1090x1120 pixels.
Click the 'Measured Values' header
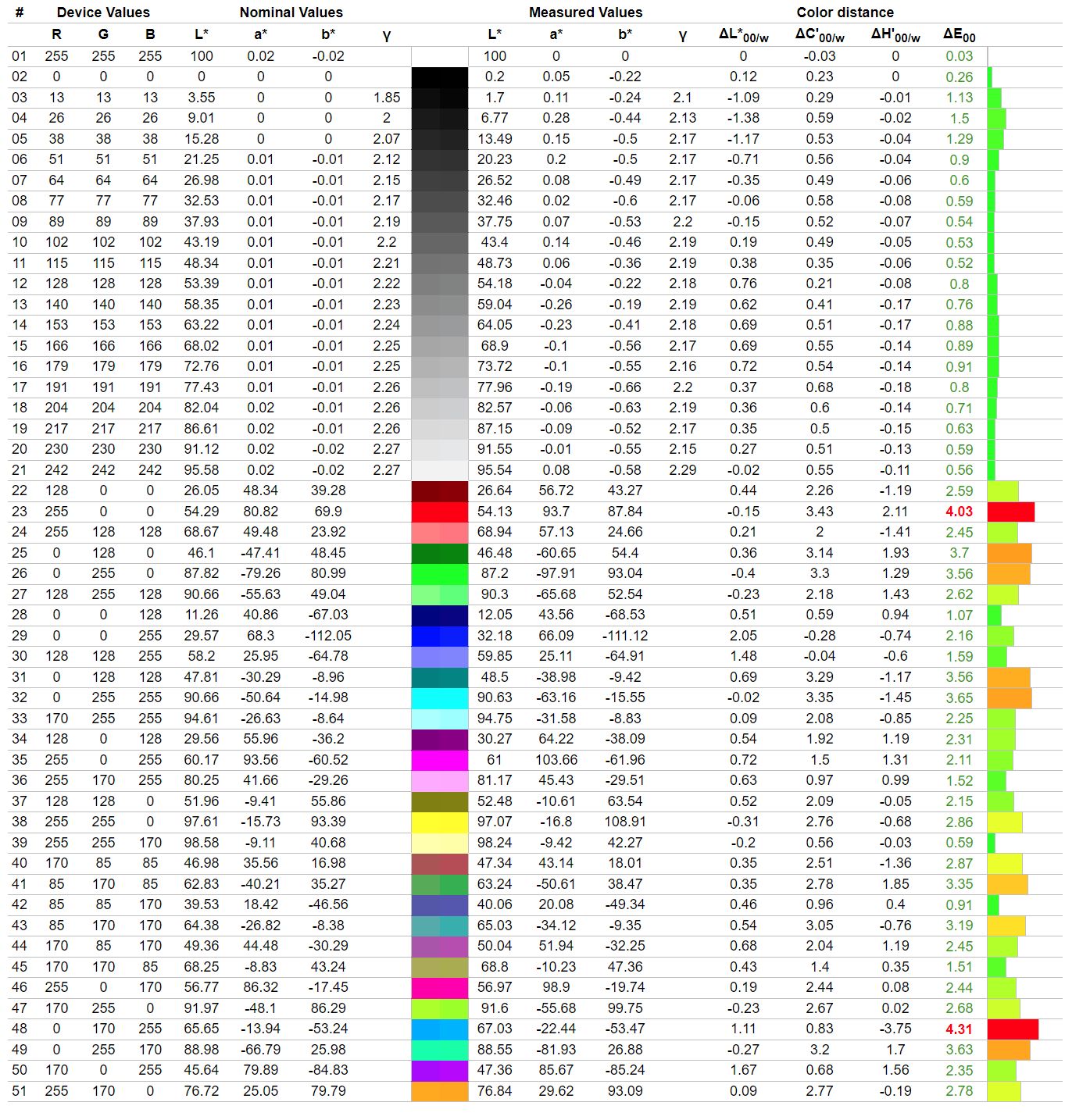pyautogui.click(x=585, y=12)
